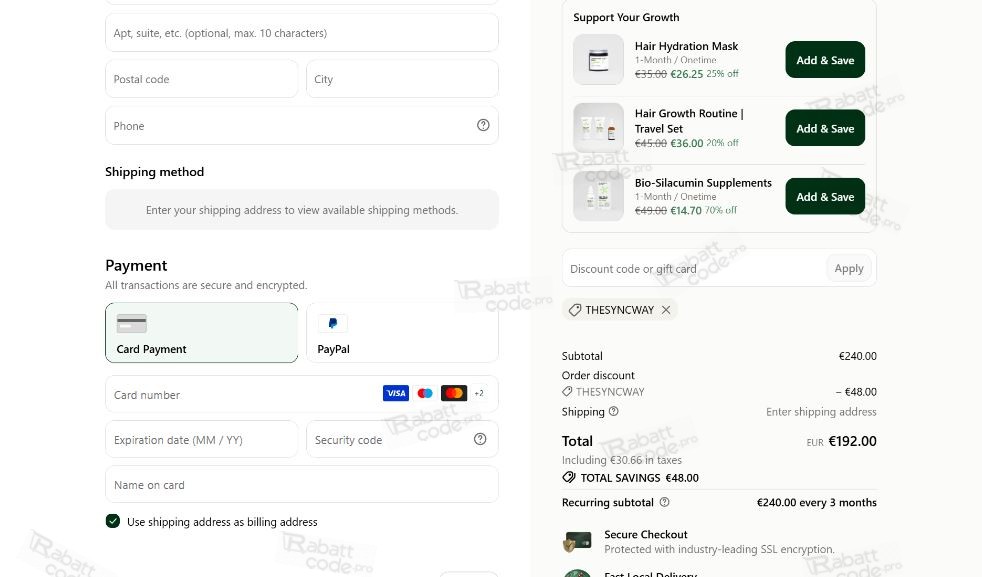The image size is (982, 577).
Task: Click the Maestro card logo
Action: pos(425,393)
